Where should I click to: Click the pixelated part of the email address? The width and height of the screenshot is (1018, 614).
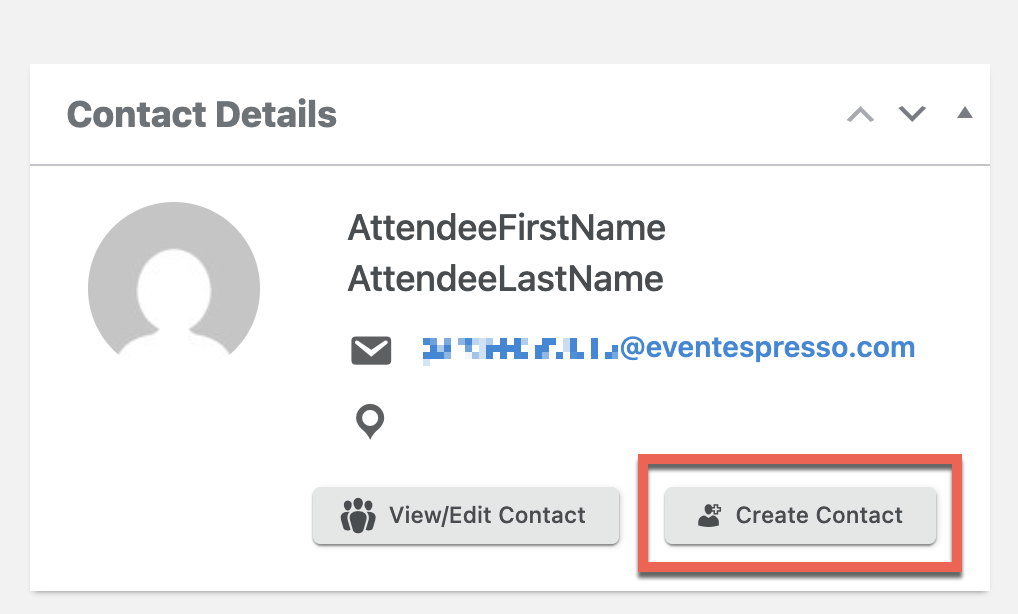pos(520,349)
